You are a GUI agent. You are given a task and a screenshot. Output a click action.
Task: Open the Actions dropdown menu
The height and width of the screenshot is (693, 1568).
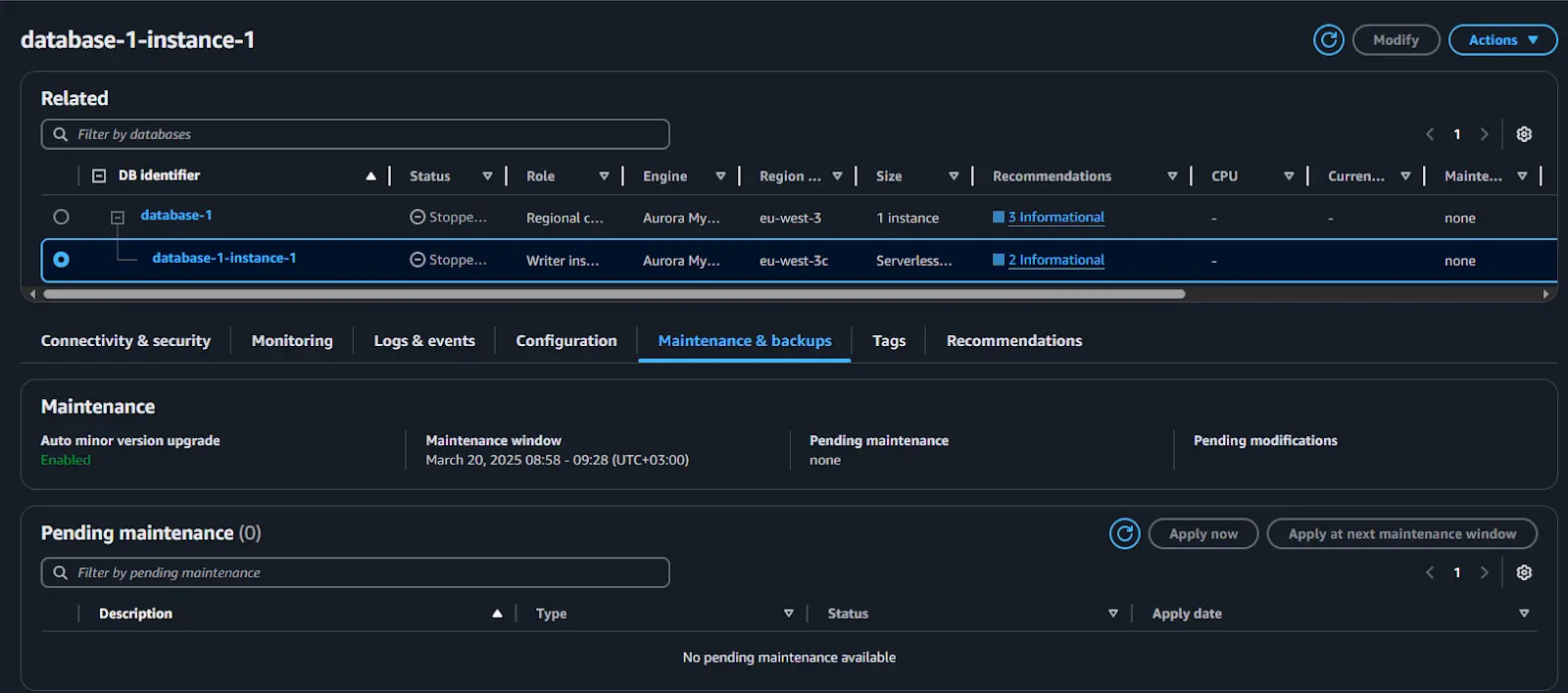coord(1502,40)
